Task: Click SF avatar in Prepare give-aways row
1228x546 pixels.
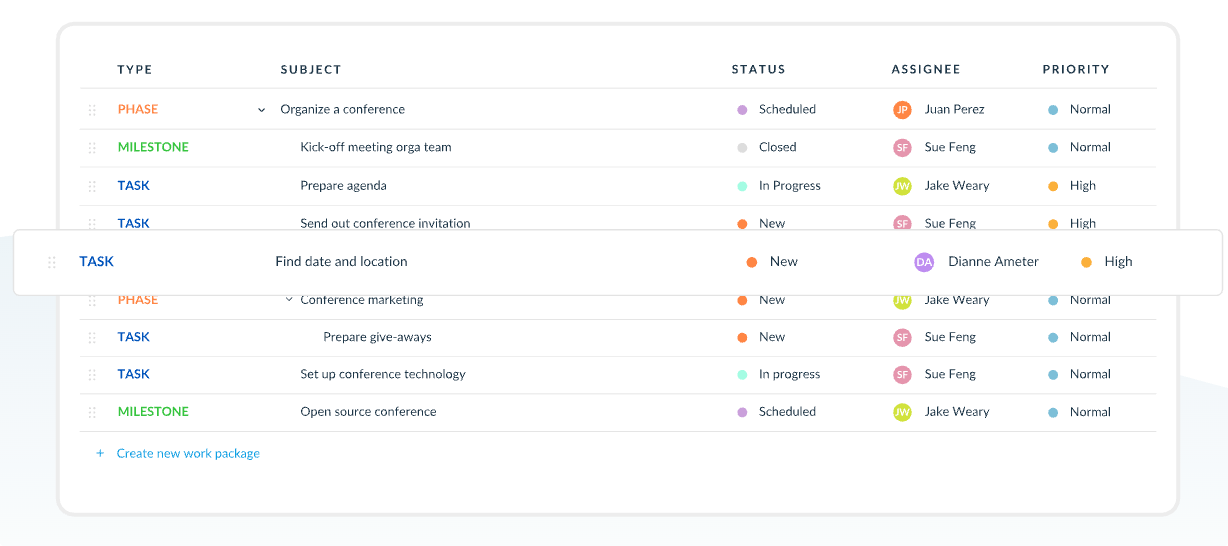Action: pyautogui.click(x=902, y=338)
